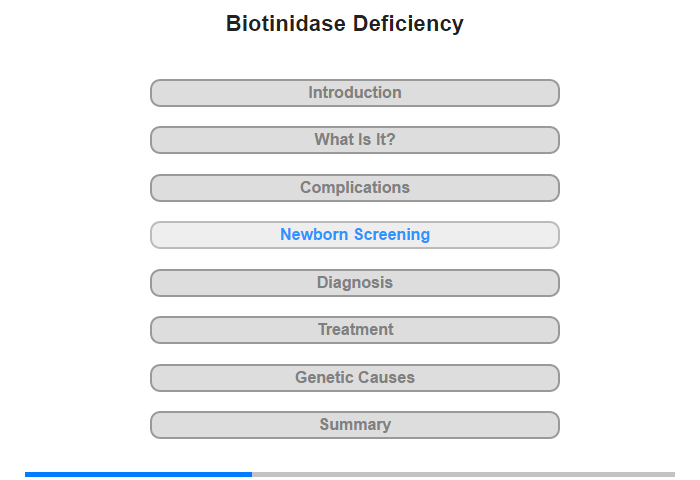Go to the What Is It? section

pos(355,140)
